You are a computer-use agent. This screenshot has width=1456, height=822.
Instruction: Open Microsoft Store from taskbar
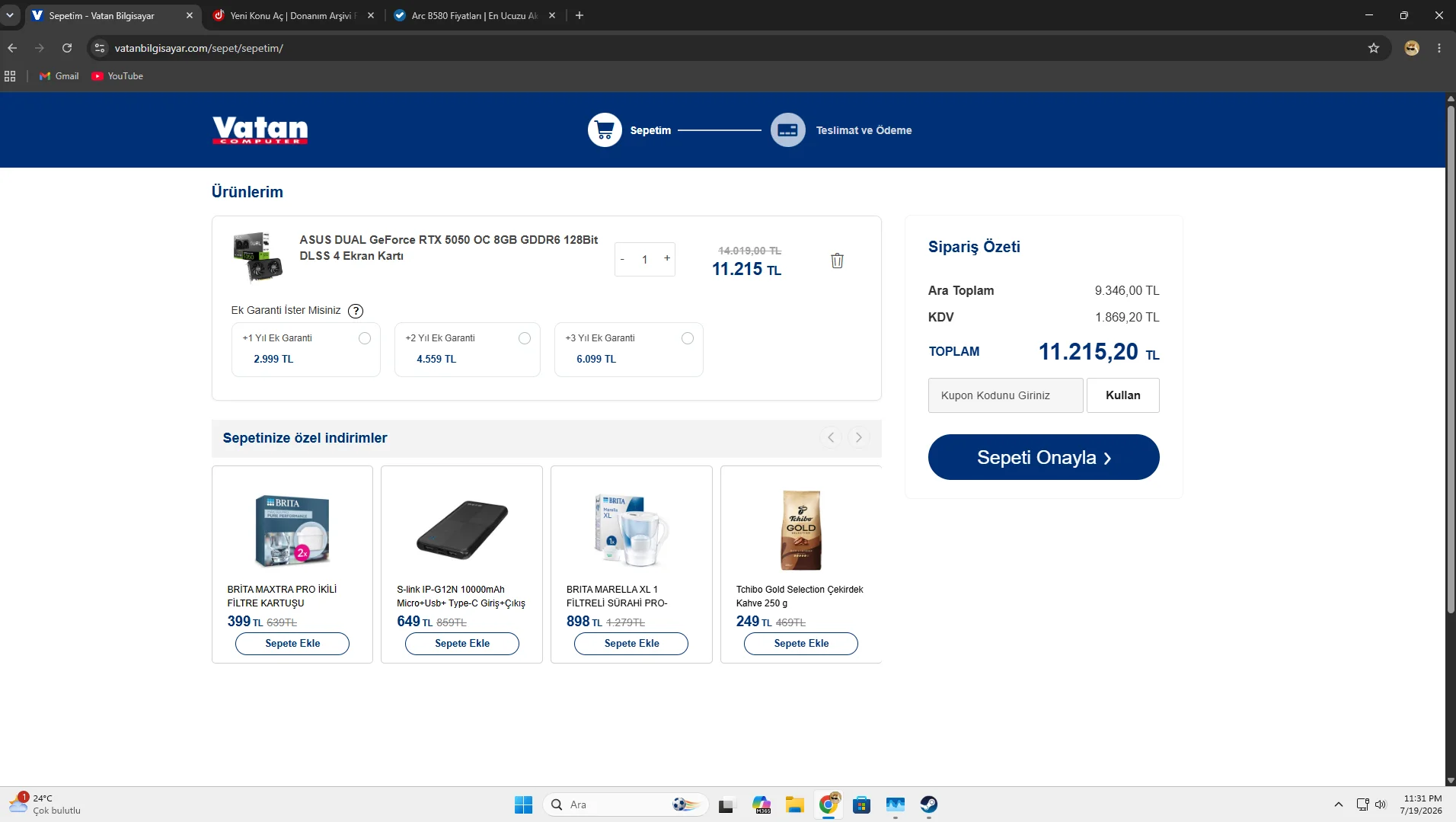861,804
